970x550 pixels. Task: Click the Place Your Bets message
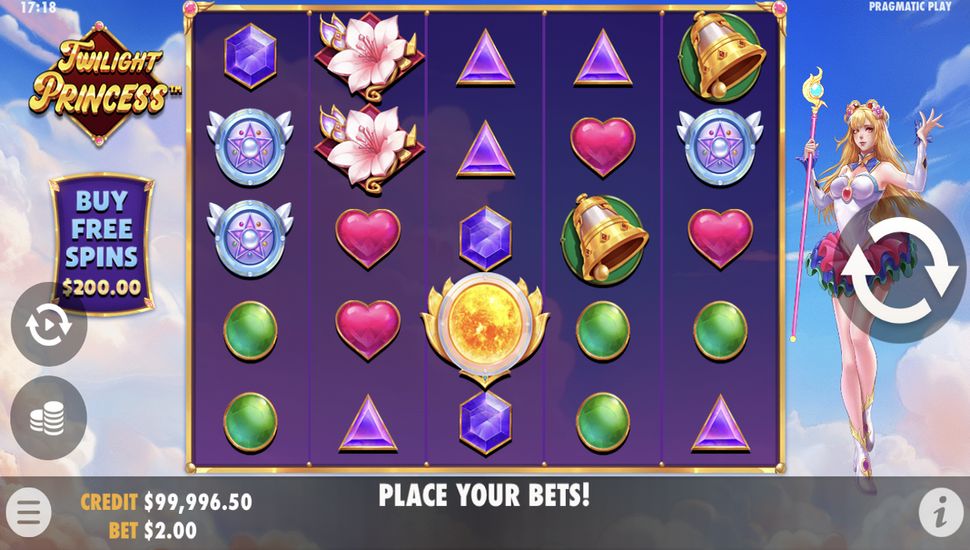click(484, 496)
